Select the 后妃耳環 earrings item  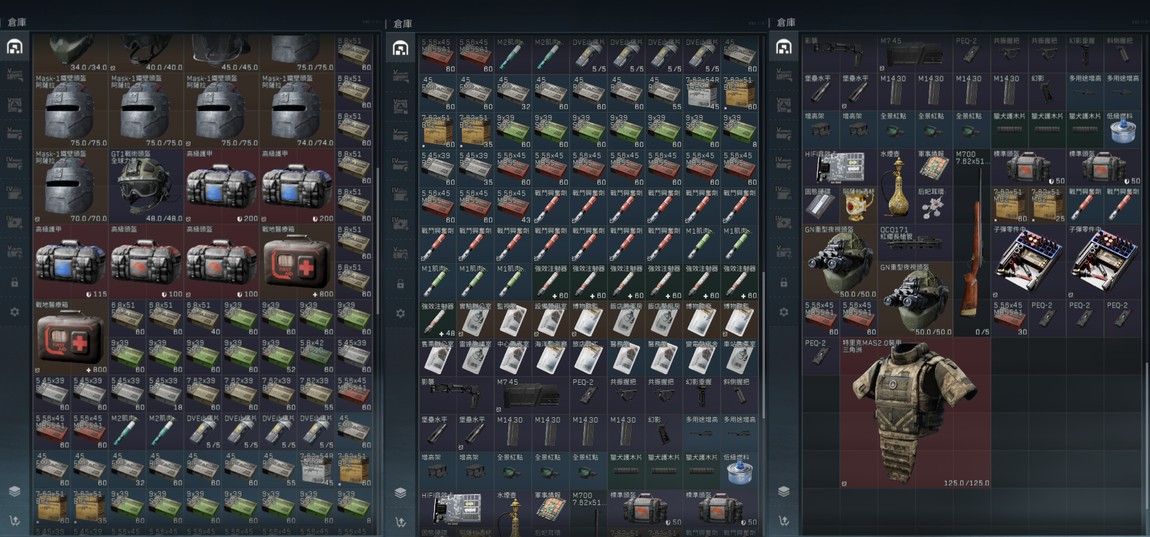[x=934, y=205]
